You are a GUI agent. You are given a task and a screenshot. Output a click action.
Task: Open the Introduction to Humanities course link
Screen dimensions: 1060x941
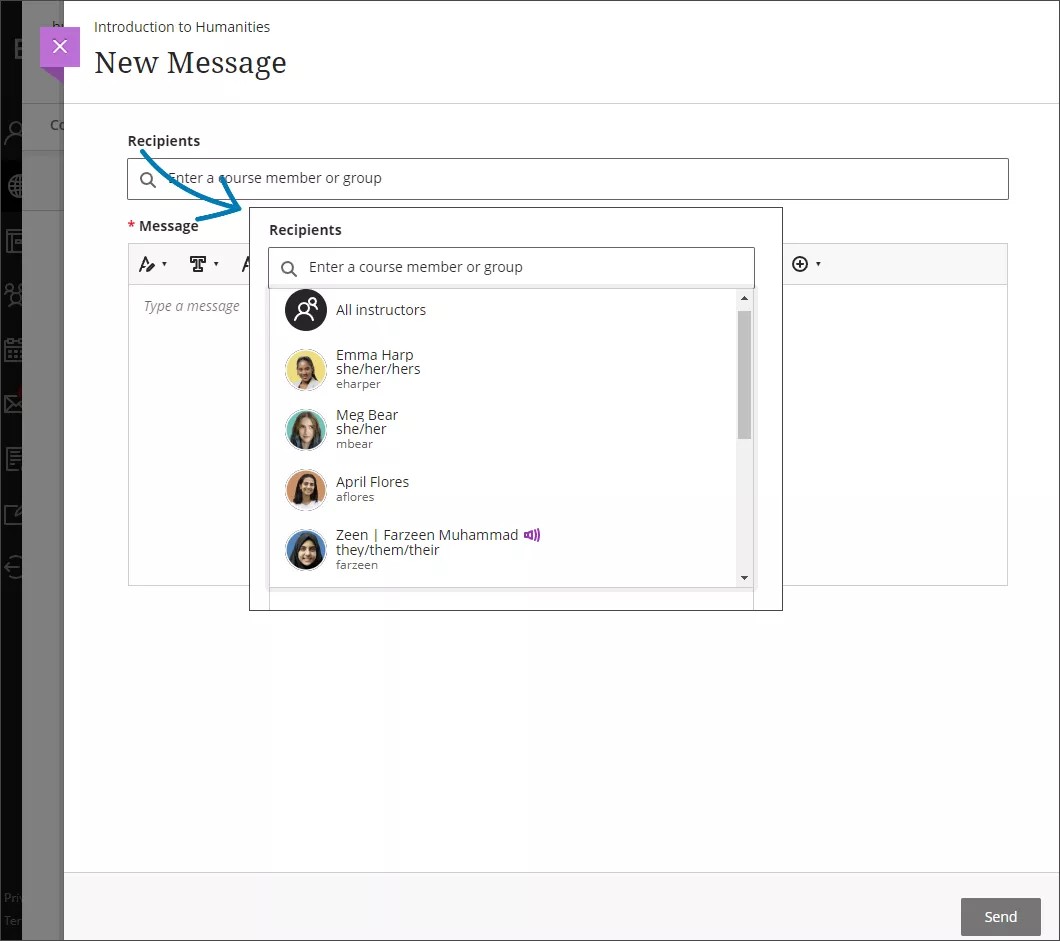point(181,27)
